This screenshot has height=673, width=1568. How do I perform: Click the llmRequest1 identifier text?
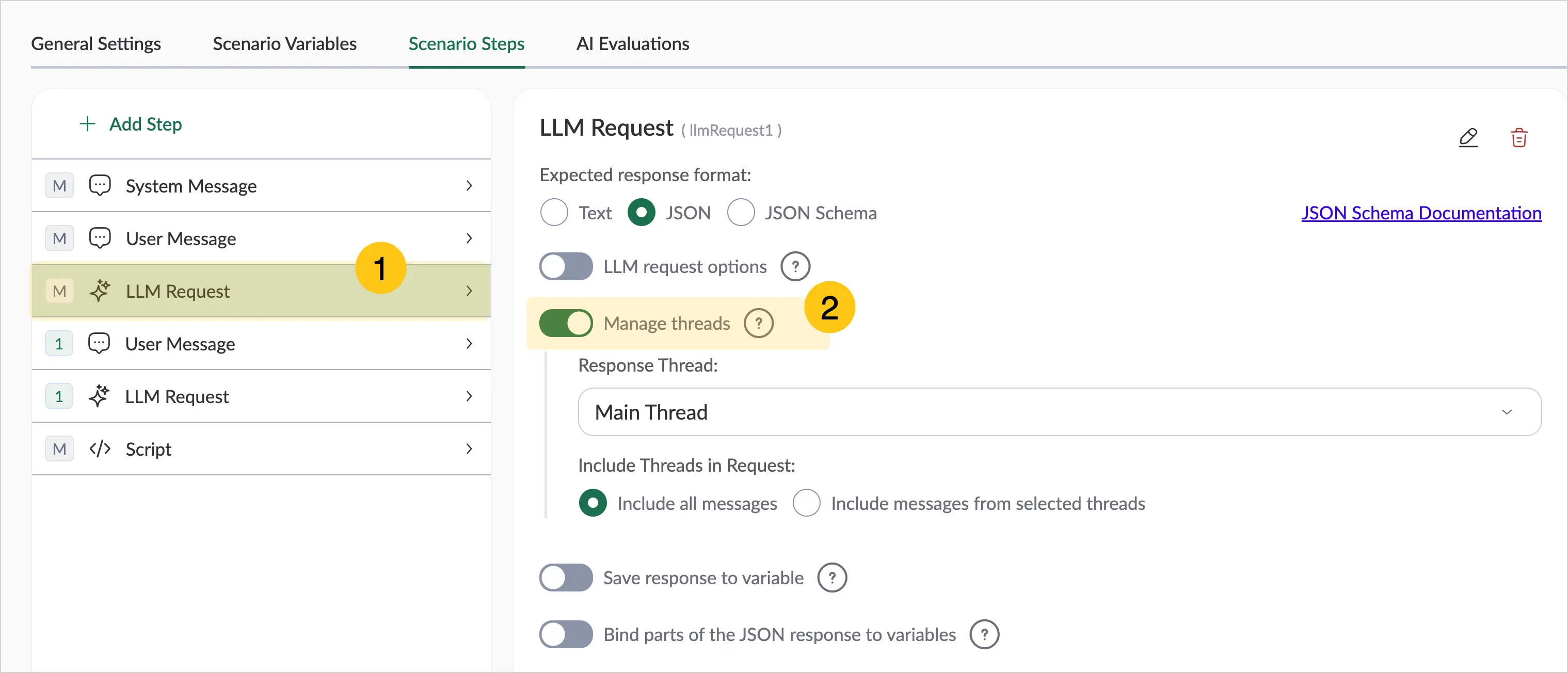[731, 130]
